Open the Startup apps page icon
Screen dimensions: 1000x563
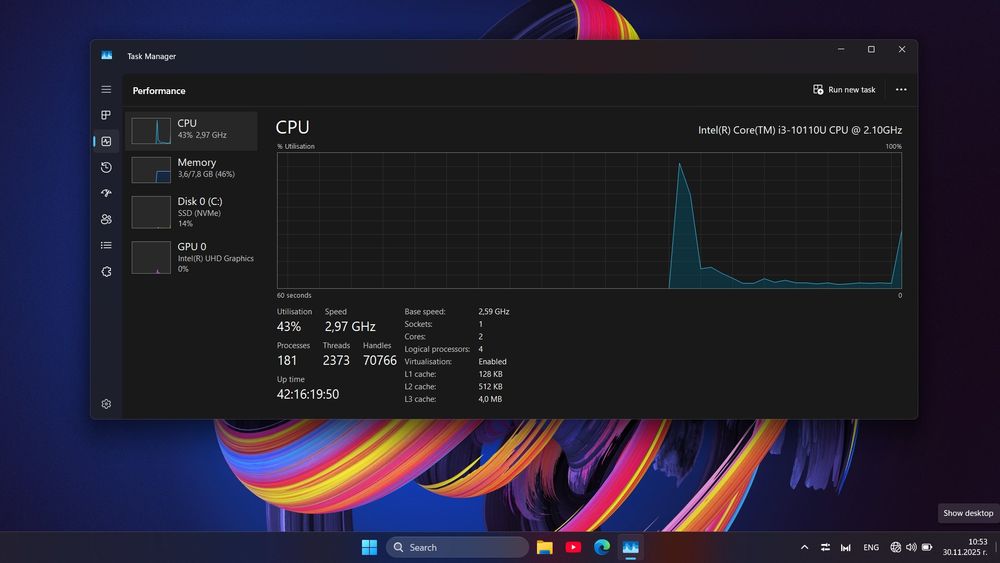[x=106, y=193]
